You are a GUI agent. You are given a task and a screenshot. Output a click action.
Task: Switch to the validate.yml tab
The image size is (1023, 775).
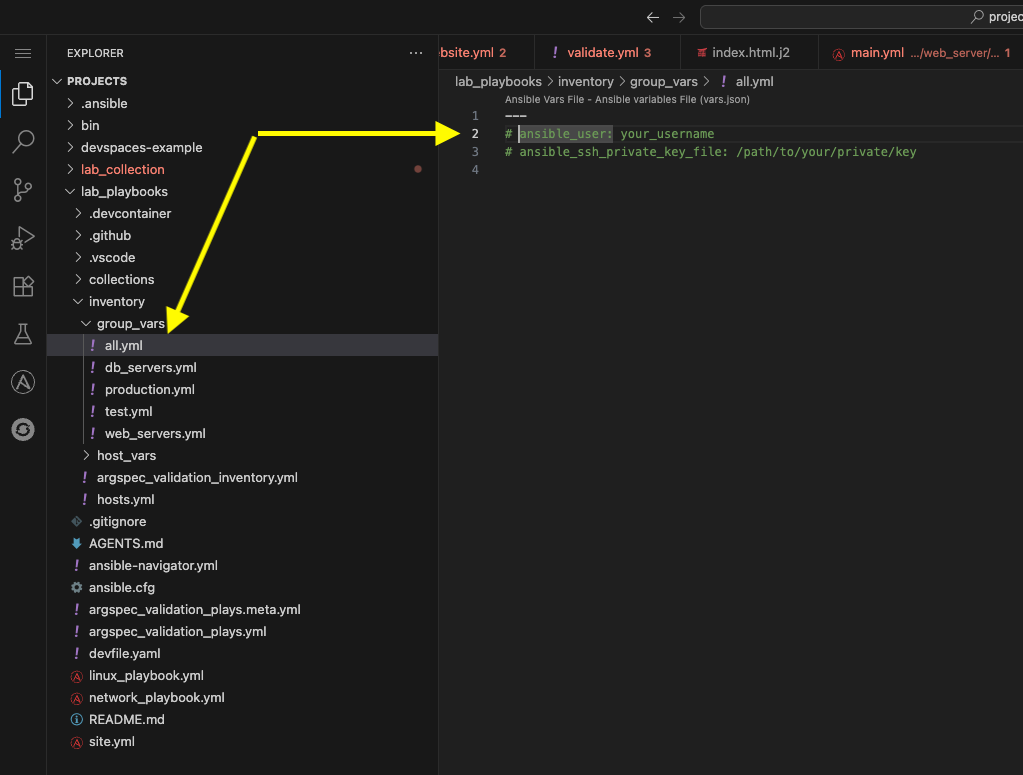pos(601,52)
